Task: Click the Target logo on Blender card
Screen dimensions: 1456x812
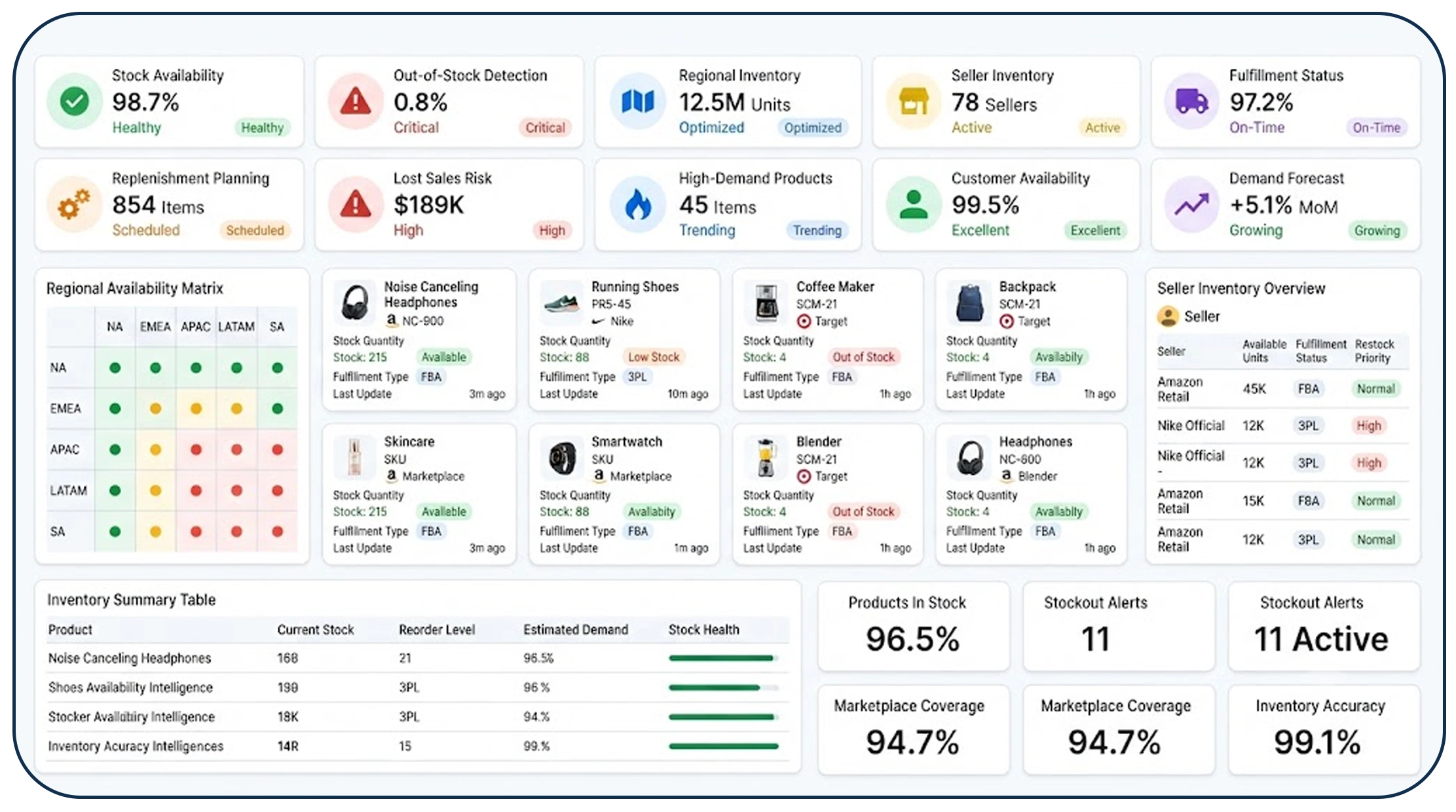Action: (804, 476)
